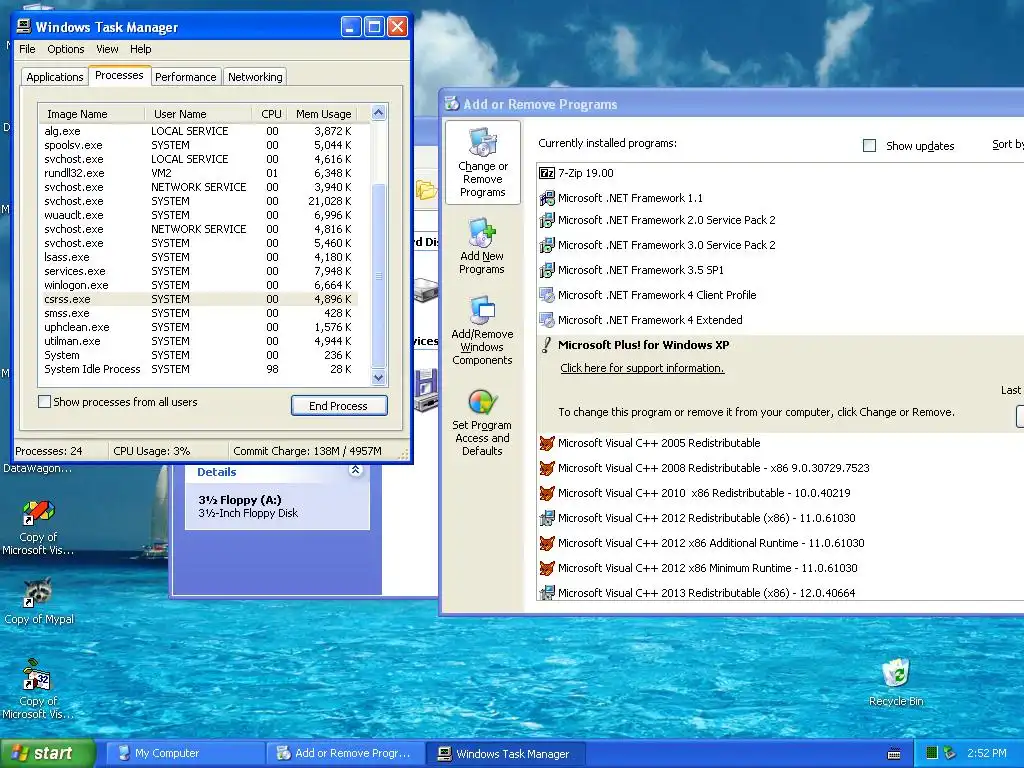Click Task Manager tray CPU meter icon
1024x768 pixels.
pyautogui.click(x=932, y=753)
